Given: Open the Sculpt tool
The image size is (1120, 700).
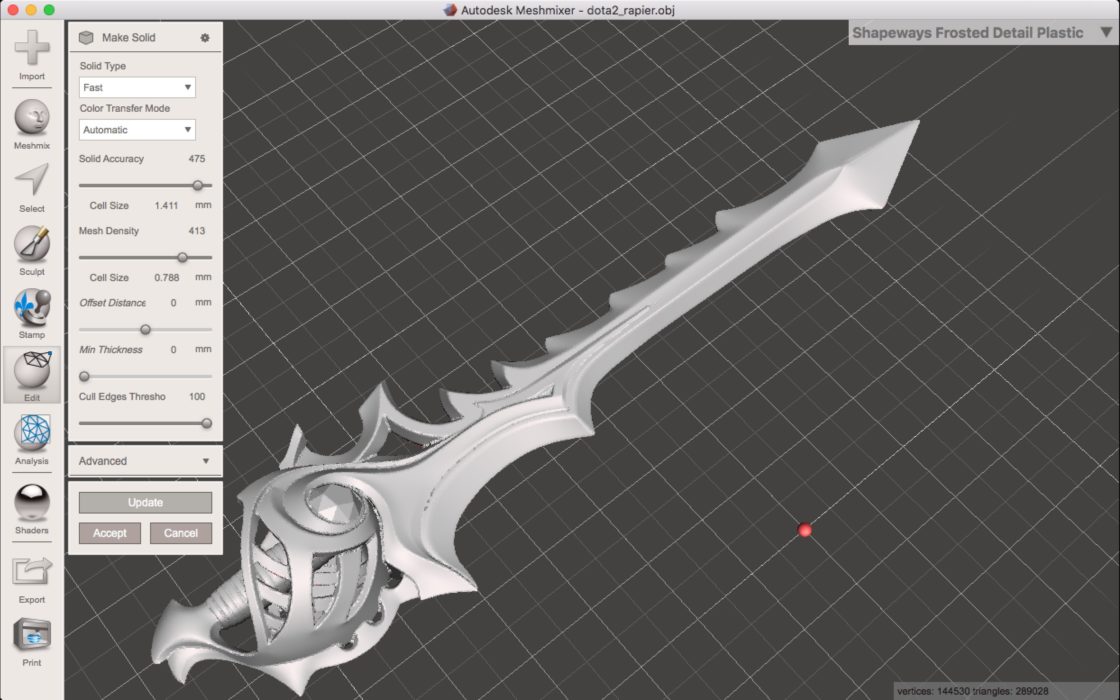Looking at the screenshot, I should click(32, 245).
